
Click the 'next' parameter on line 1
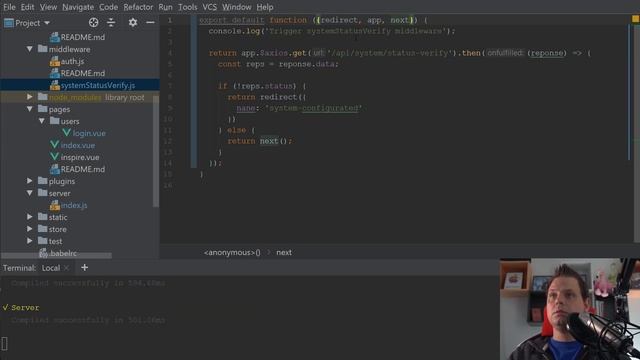click(x=400, y=20)
